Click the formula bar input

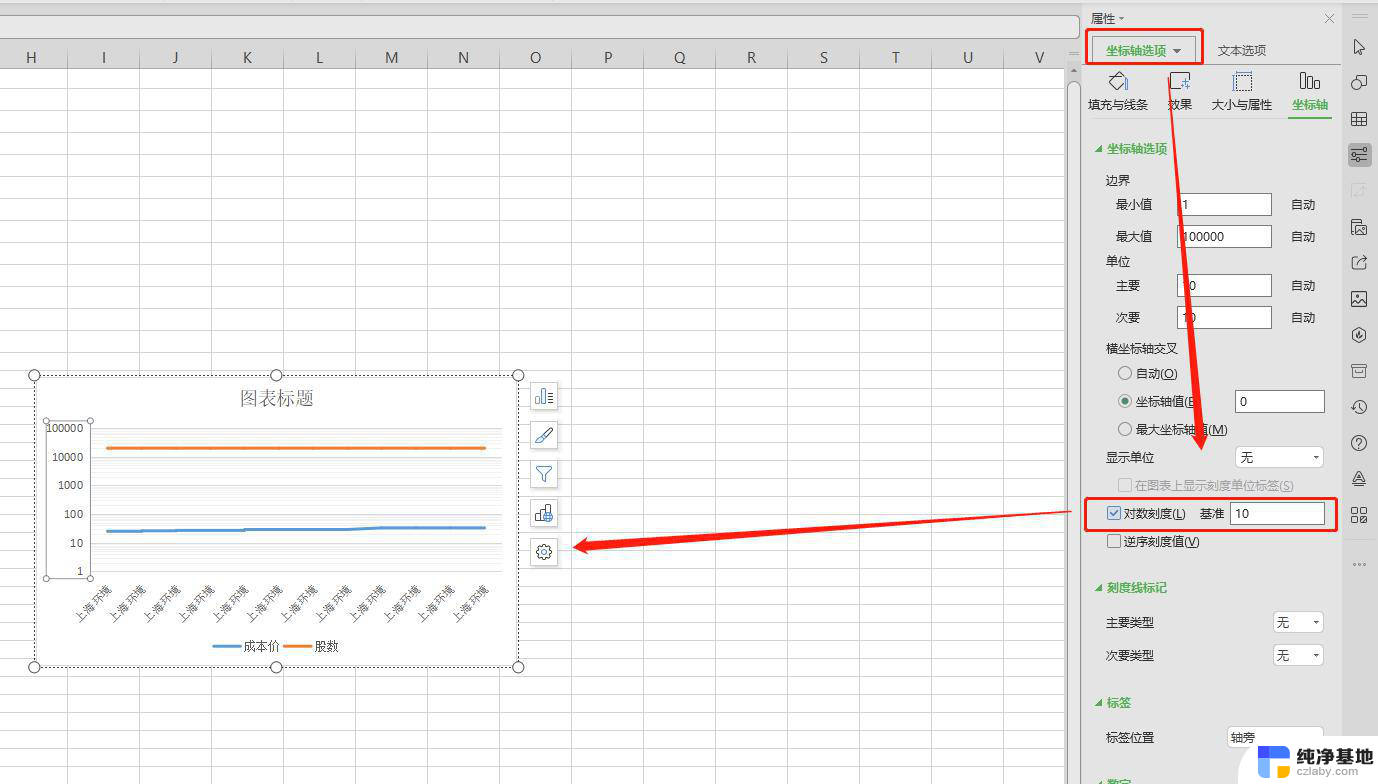coord(540,27)
